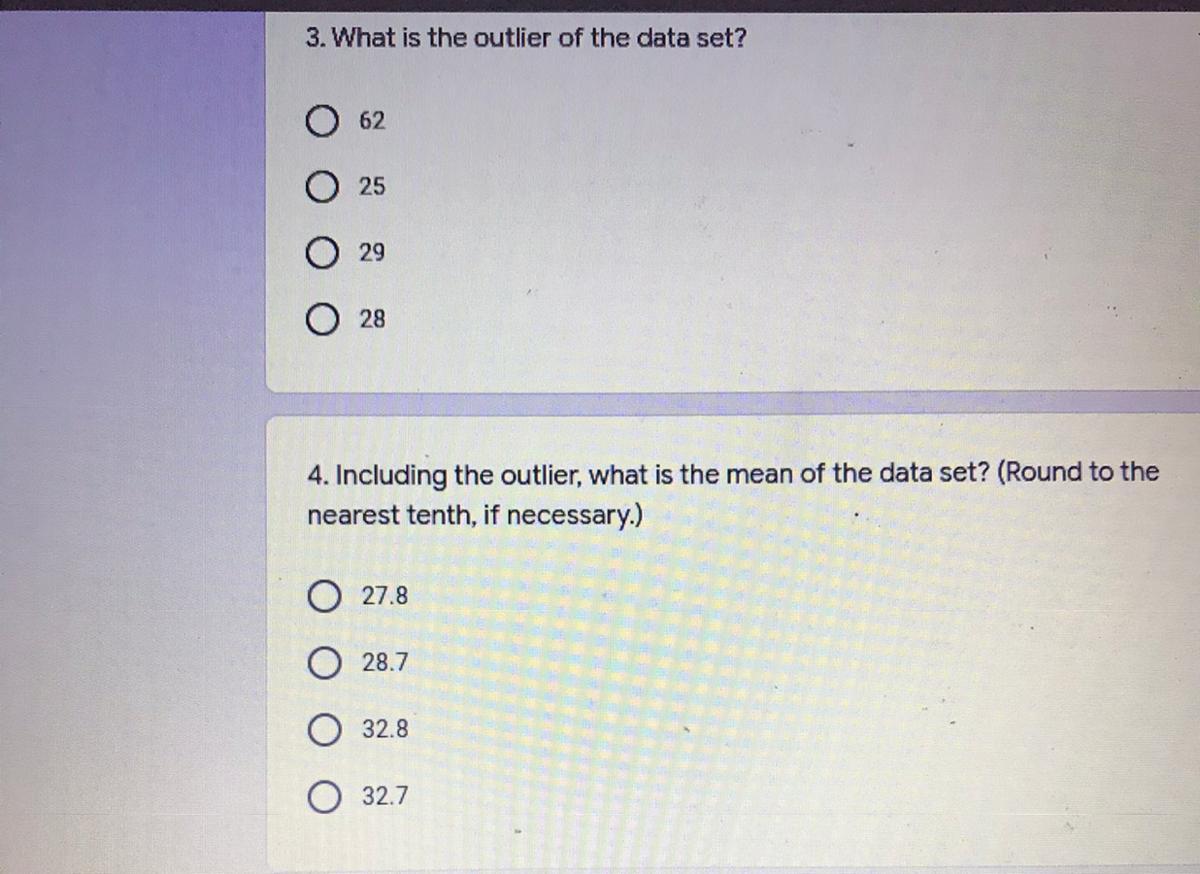Click the '28' answer label text
Image resolution: width=1200 pixels, height=874 pixels.
371,320
